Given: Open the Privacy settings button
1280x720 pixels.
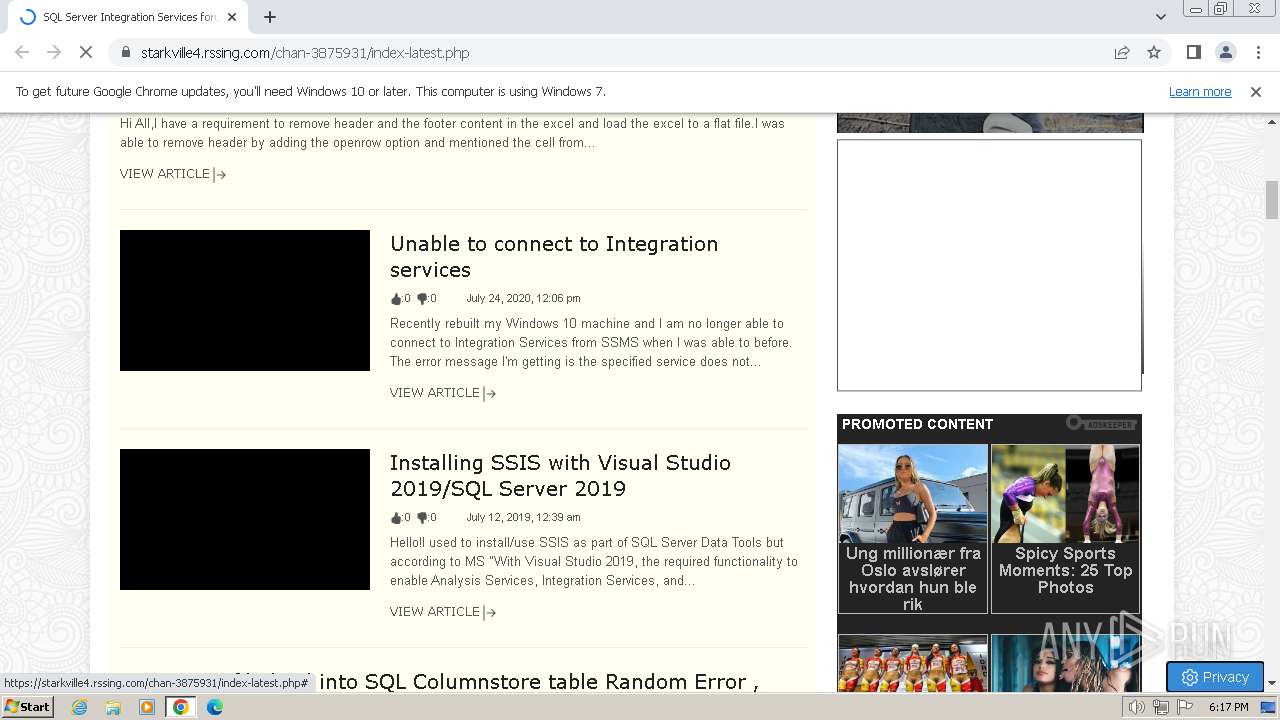Looking at the screenshot, I should [x=1214, y=677].
